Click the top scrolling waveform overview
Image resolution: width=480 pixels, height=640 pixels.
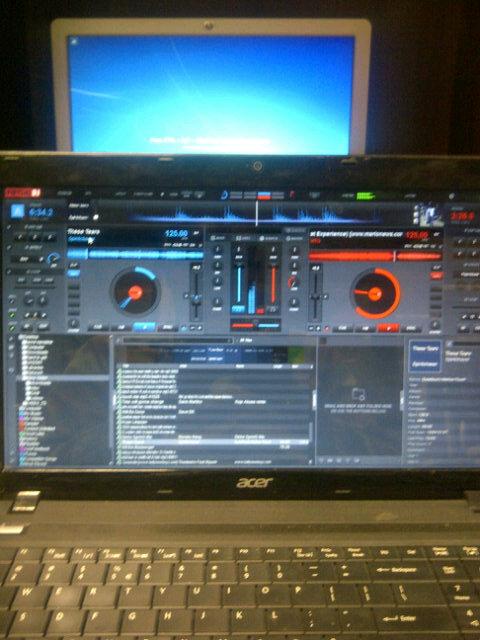[x=257, y=213]
